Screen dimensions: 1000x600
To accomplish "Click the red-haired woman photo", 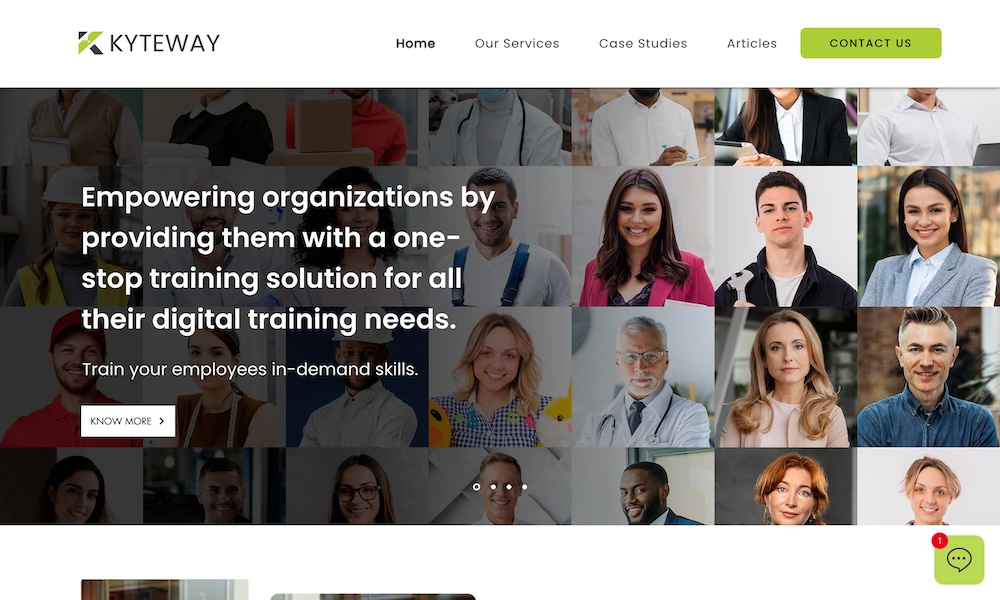I will [786, 486].
